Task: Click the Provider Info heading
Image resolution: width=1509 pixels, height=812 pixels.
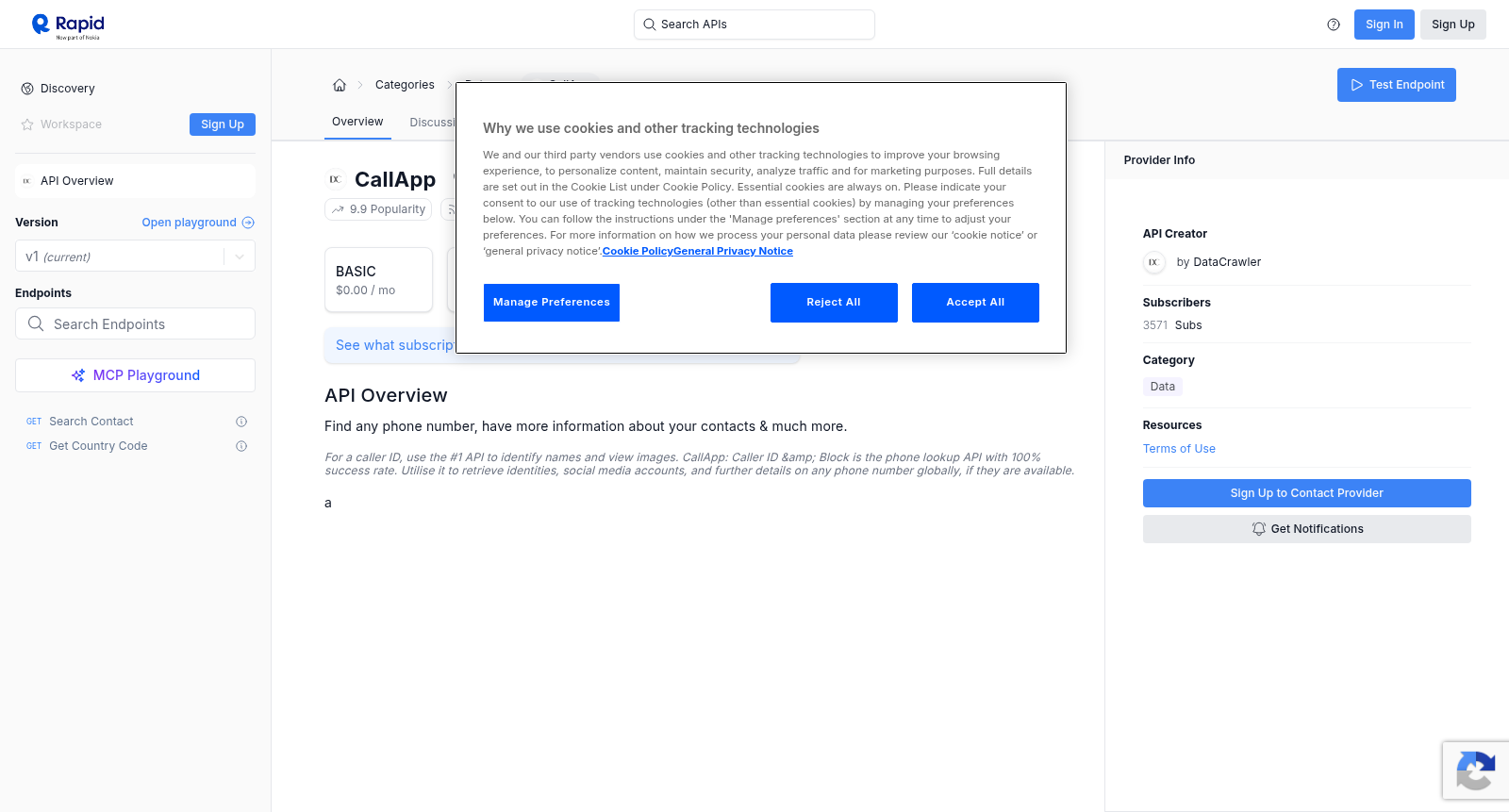Action: pos(1159,160)
